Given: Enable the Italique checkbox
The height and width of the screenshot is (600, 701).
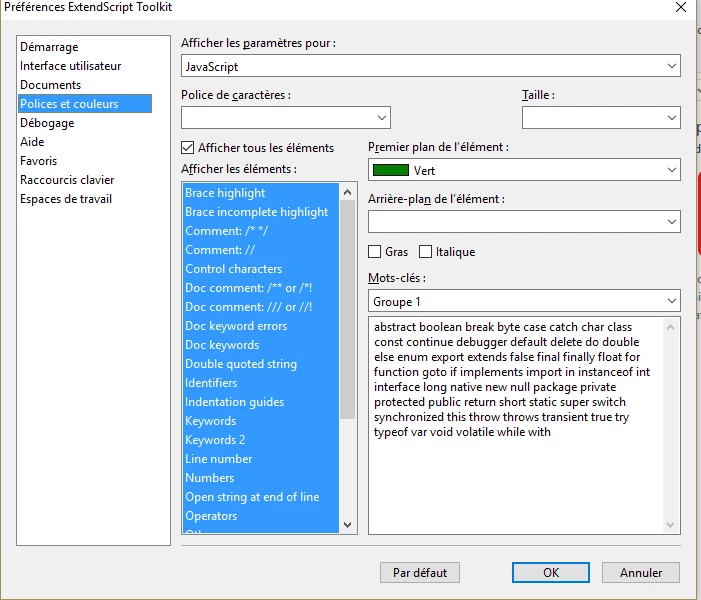Looking at the screenshot, I should click(x=426, y=252).
